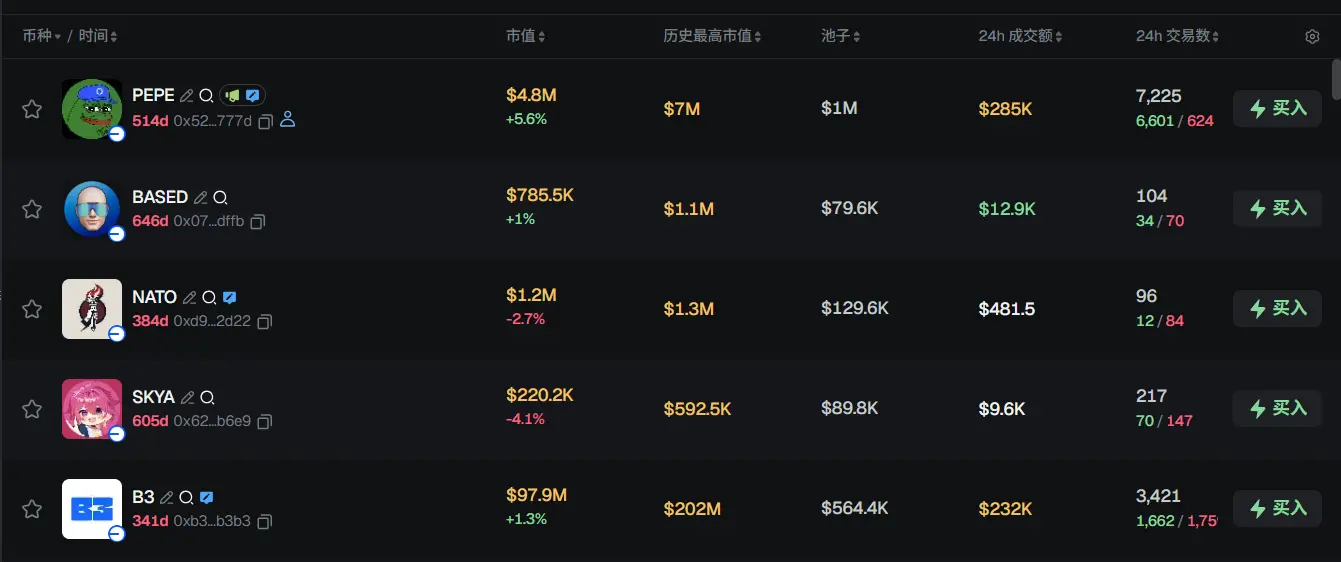Viewport: 1341px width, 562px height.
Task: Sort by 池子 column header
Action: (x=841, y=36)
